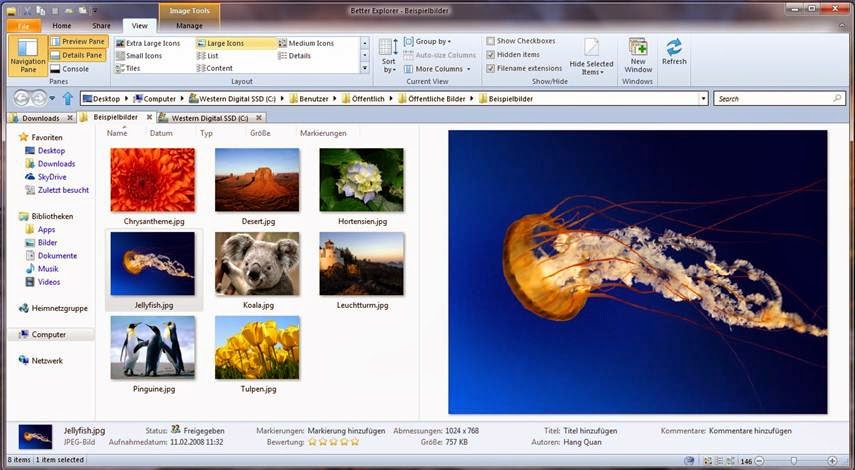855x470 pixels.
Task: Select the Pinguine.jpg thumbnail
Action: 153,347
